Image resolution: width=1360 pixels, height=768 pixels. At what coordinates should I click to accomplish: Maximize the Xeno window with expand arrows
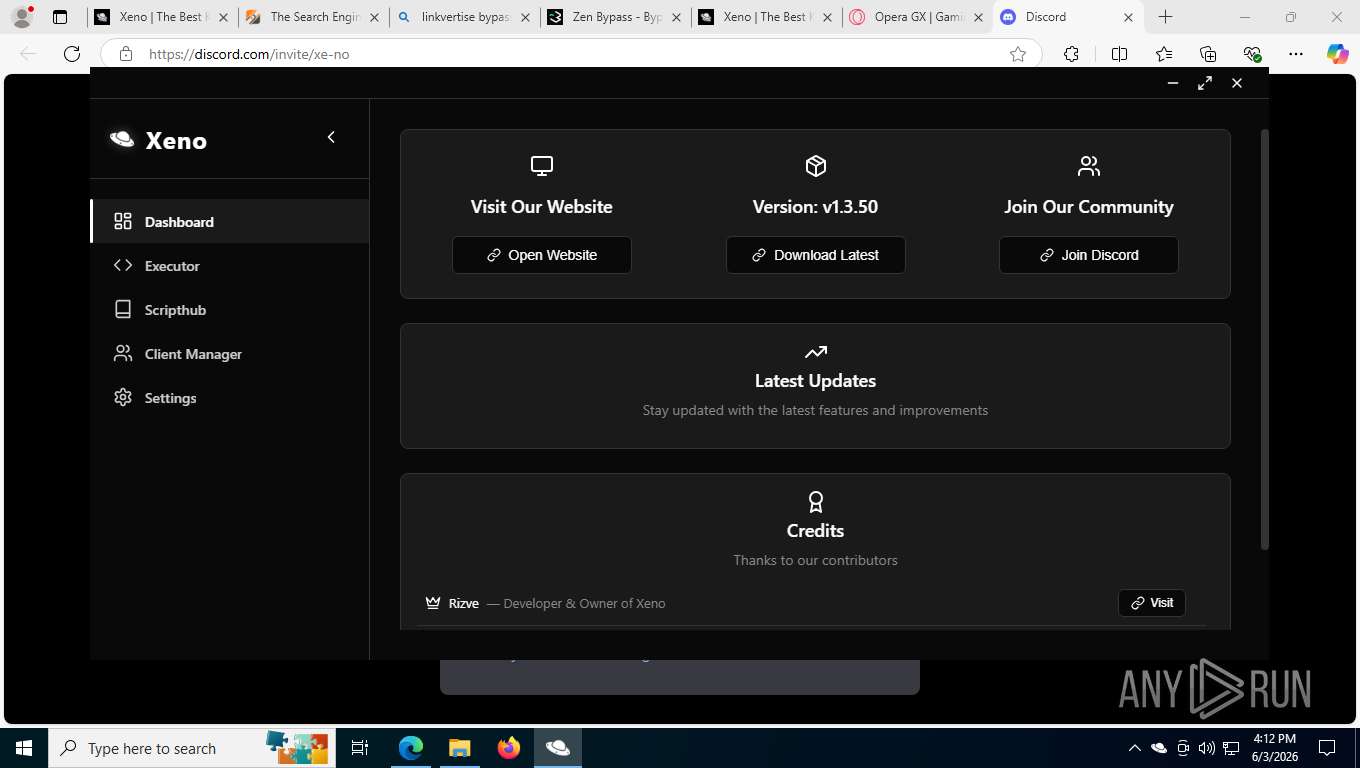pos(1205,83)
